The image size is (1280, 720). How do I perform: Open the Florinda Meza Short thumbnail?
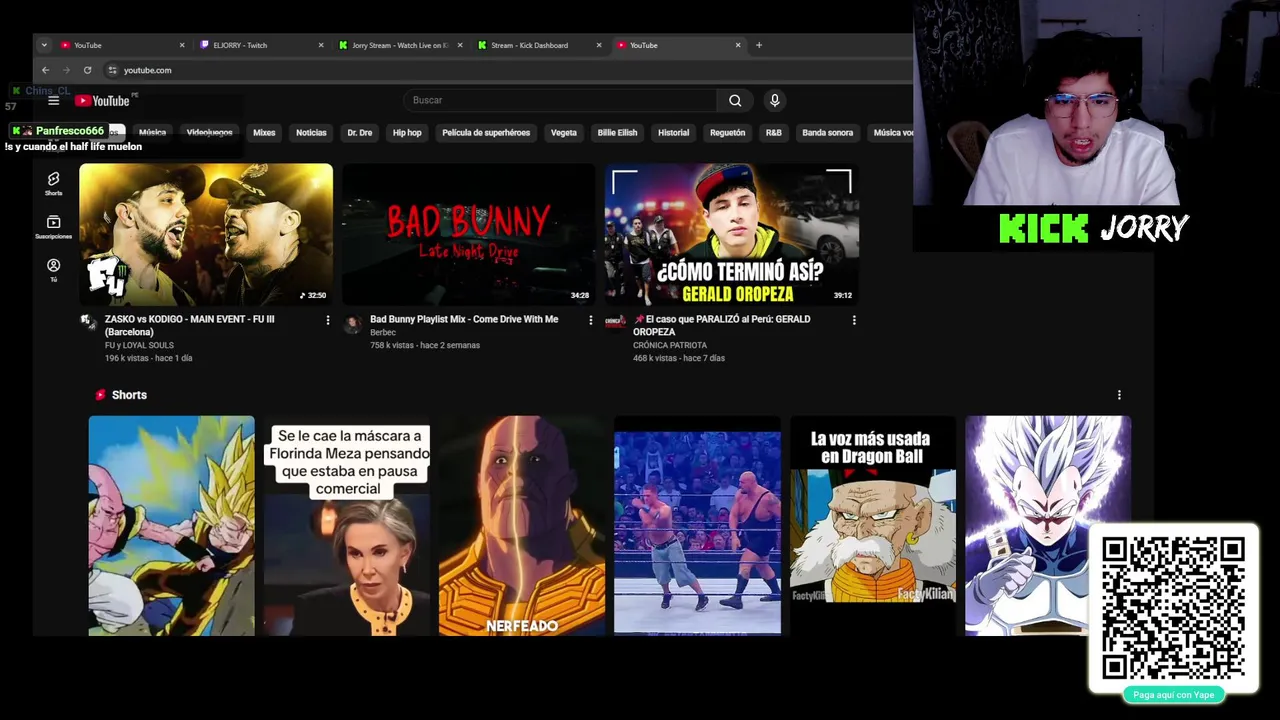(x=347, y=526)
